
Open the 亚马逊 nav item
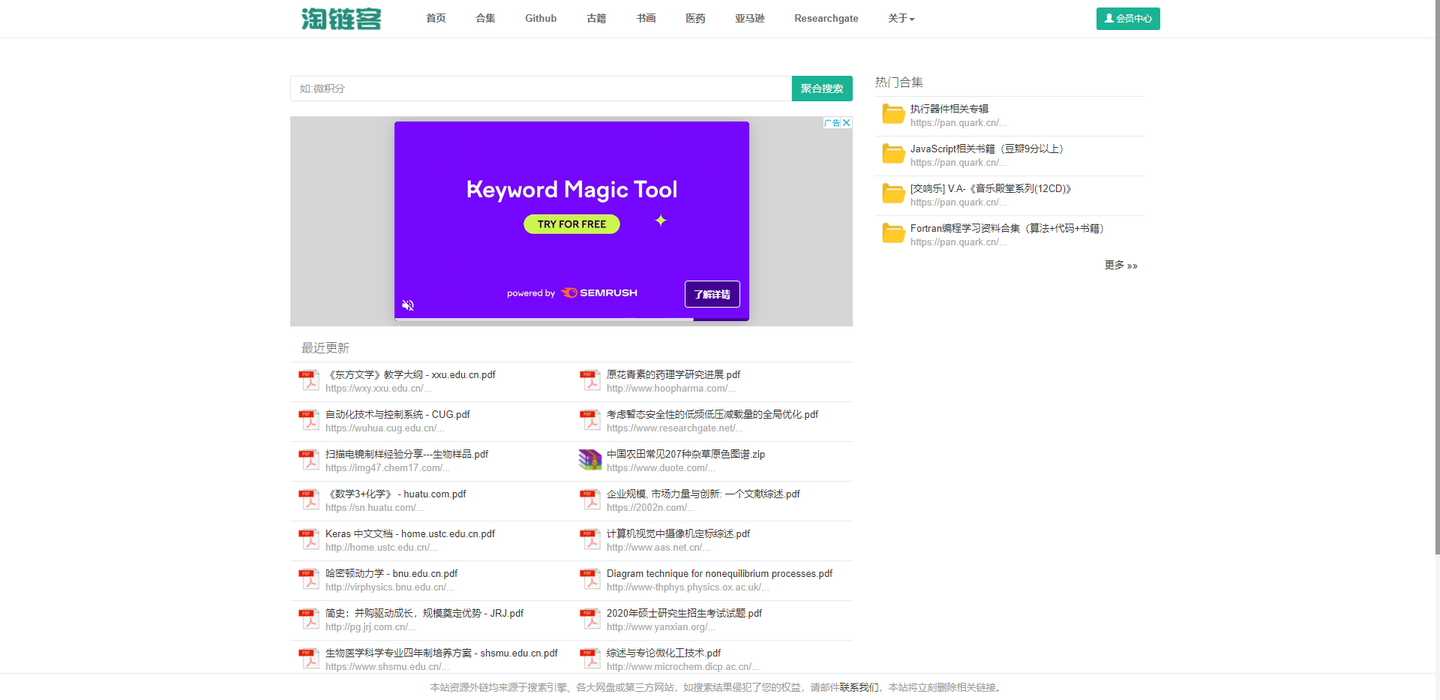point(750,18)
